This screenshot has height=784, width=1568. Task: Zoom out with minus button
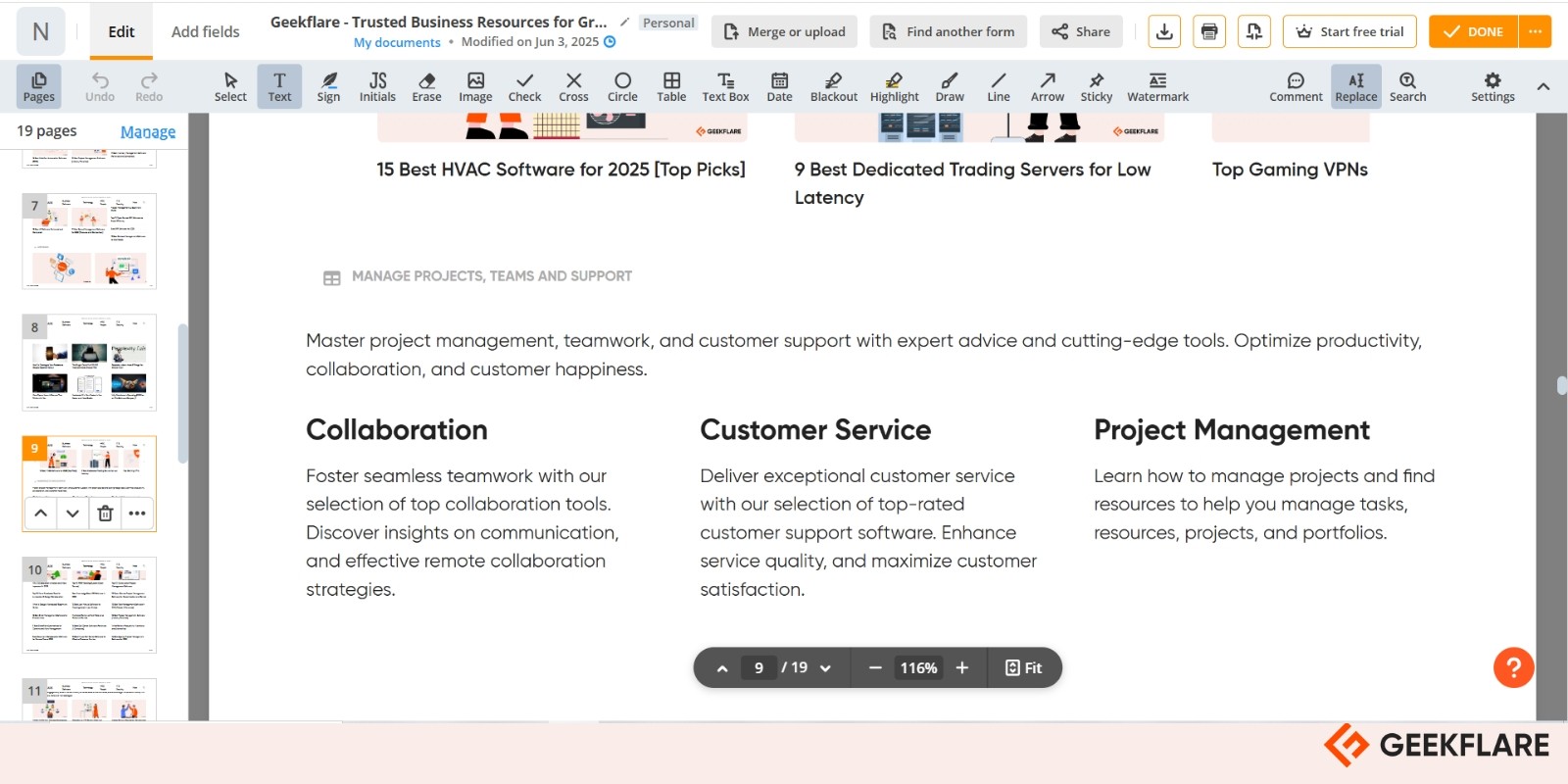(875, 667)
